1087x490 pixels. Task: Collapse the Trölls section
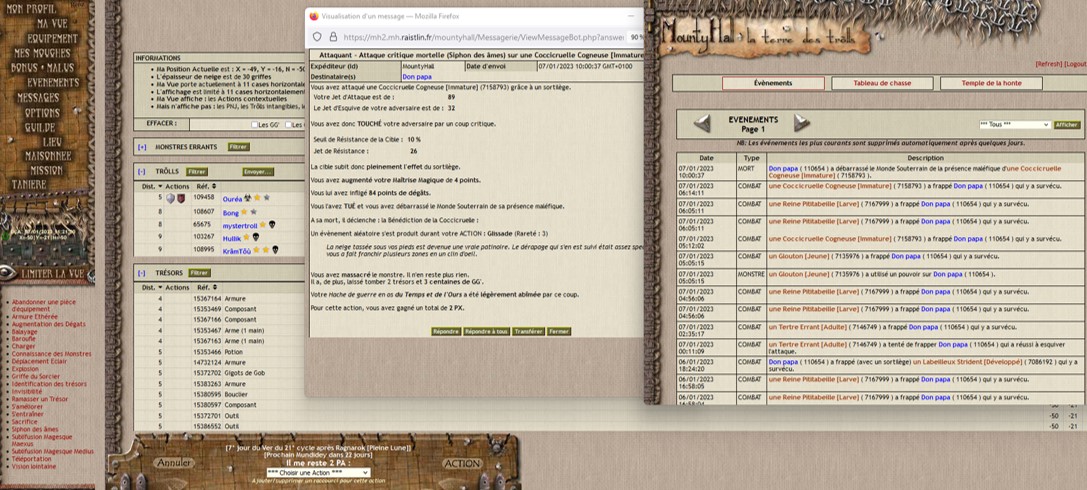click(x=142, y=172)
